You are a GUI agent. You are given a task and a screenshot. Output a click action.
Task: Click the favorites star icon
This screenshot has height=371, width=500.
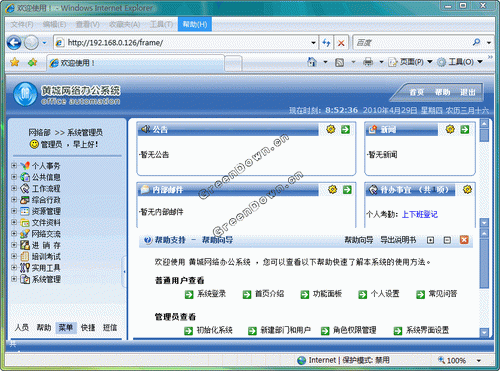[15, 62]
